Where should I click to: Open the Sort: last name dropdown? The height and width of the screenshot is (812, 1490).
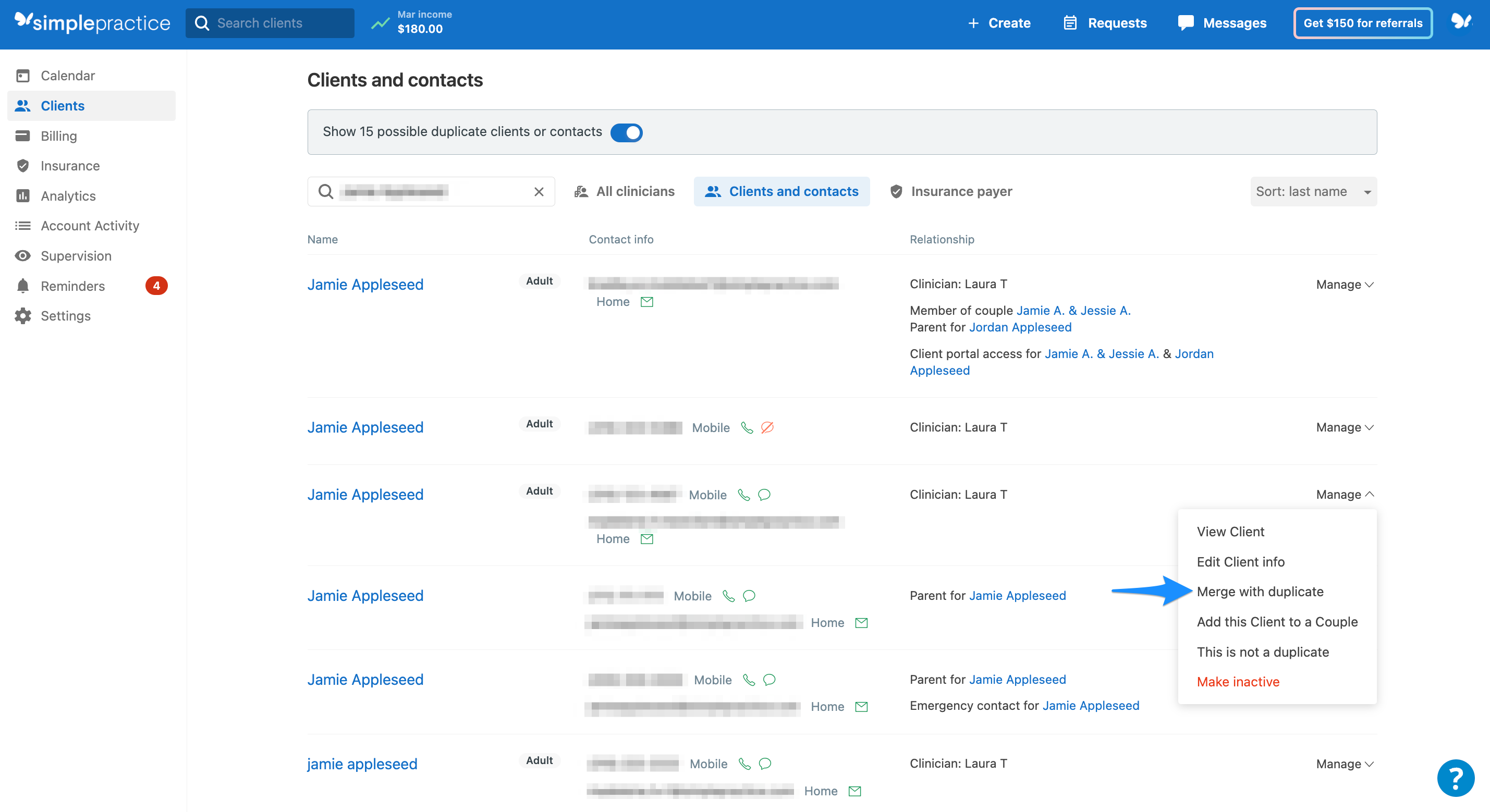1313,191
